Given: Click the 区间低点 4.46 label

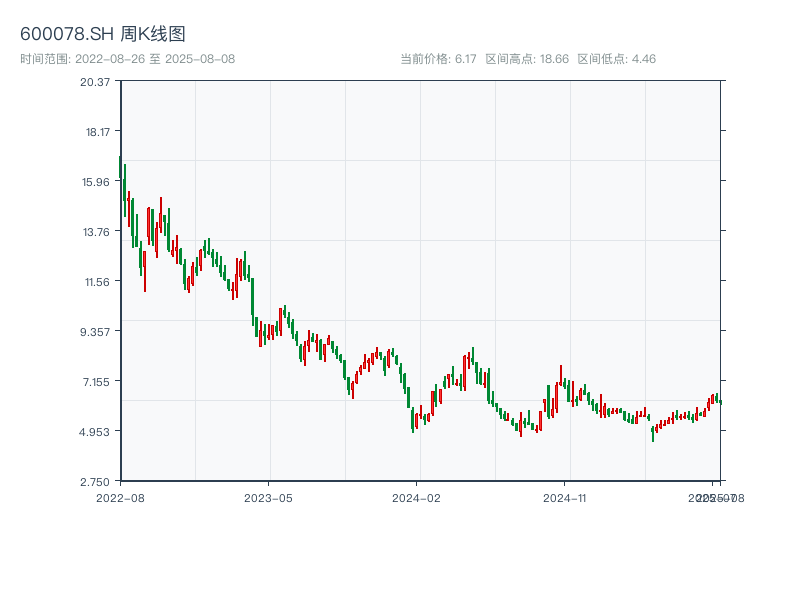Looking at the screenshot, I should [x=616, y=59].
